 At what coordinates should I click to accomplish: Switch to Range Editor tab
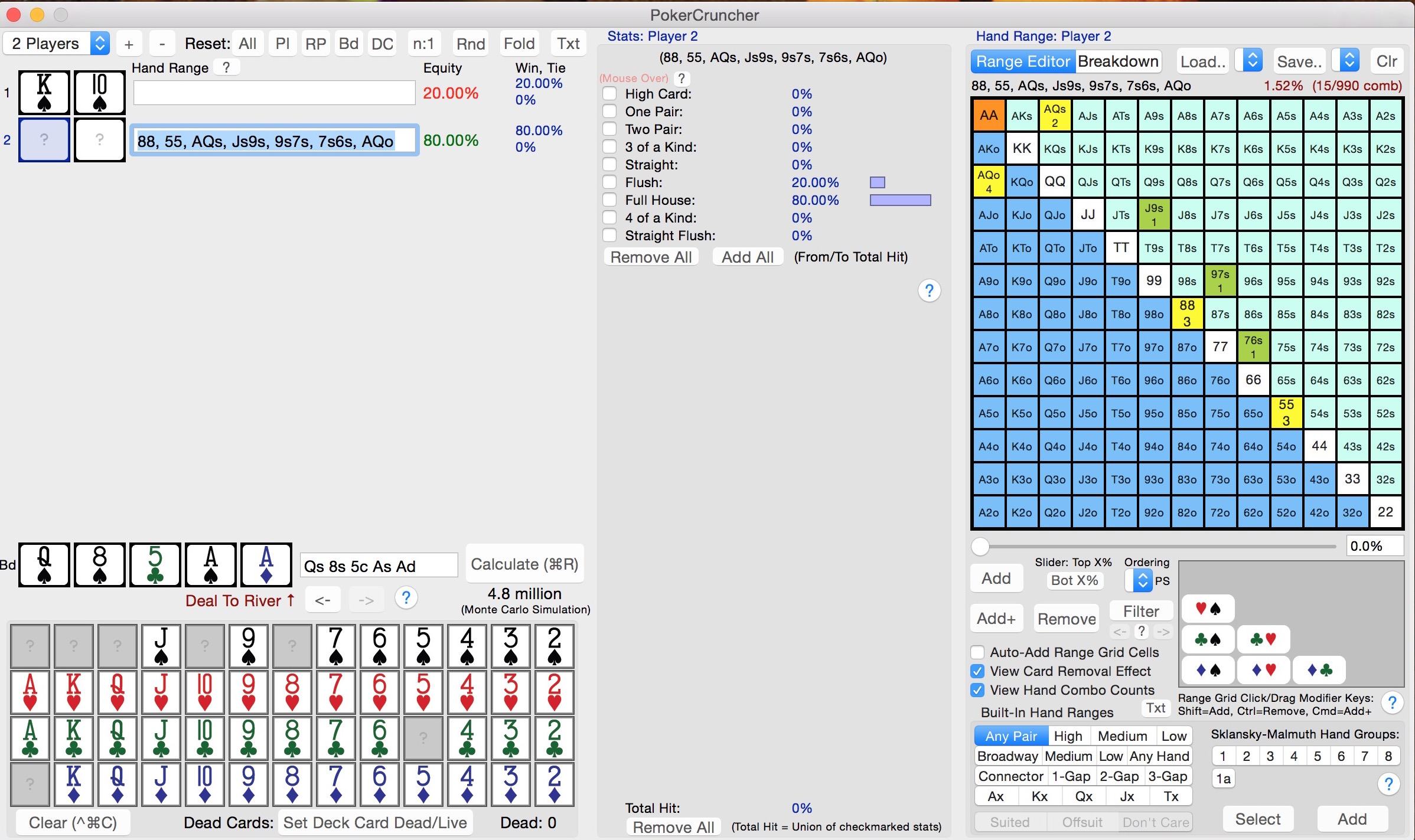point(1023,61)
